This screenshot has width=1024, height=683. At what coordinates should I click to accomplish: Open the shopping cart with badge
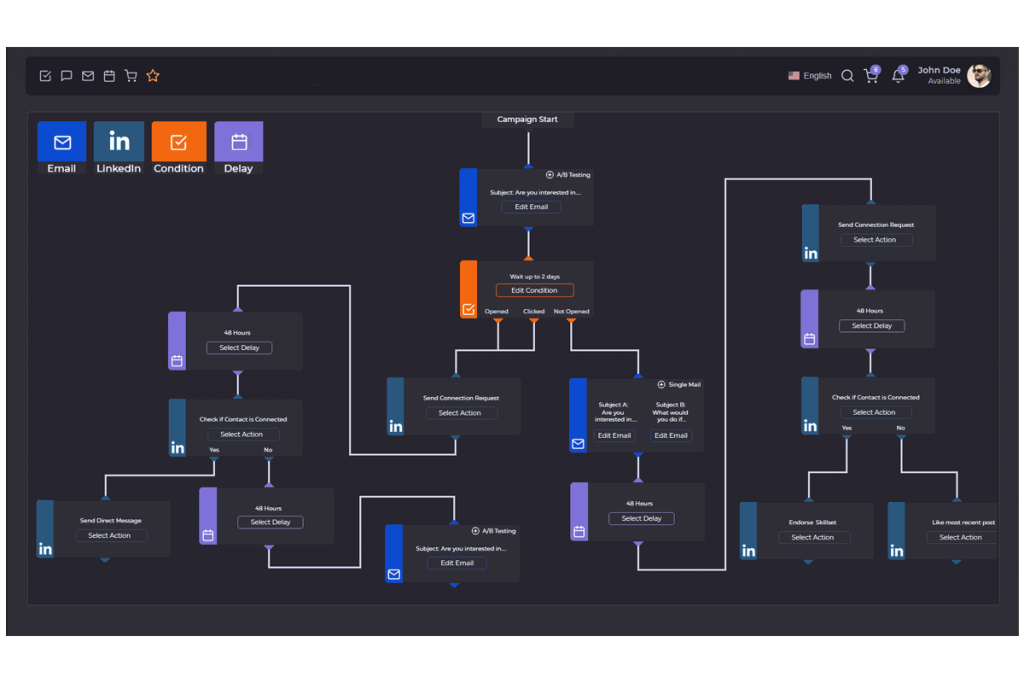[871, 76]
